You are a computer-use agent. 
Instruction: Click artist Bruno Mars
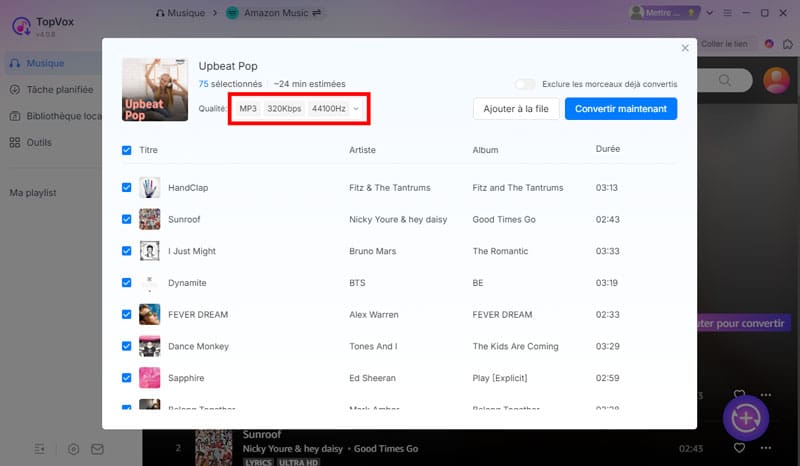(x=372, y=251)
